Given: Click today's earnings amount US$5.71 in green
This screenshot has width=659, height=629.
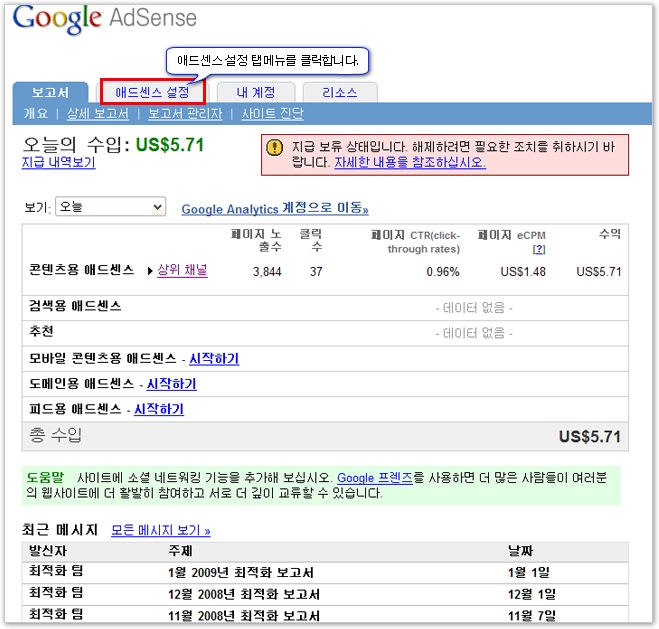Looking at the screenshot, I should pos(170,145).
